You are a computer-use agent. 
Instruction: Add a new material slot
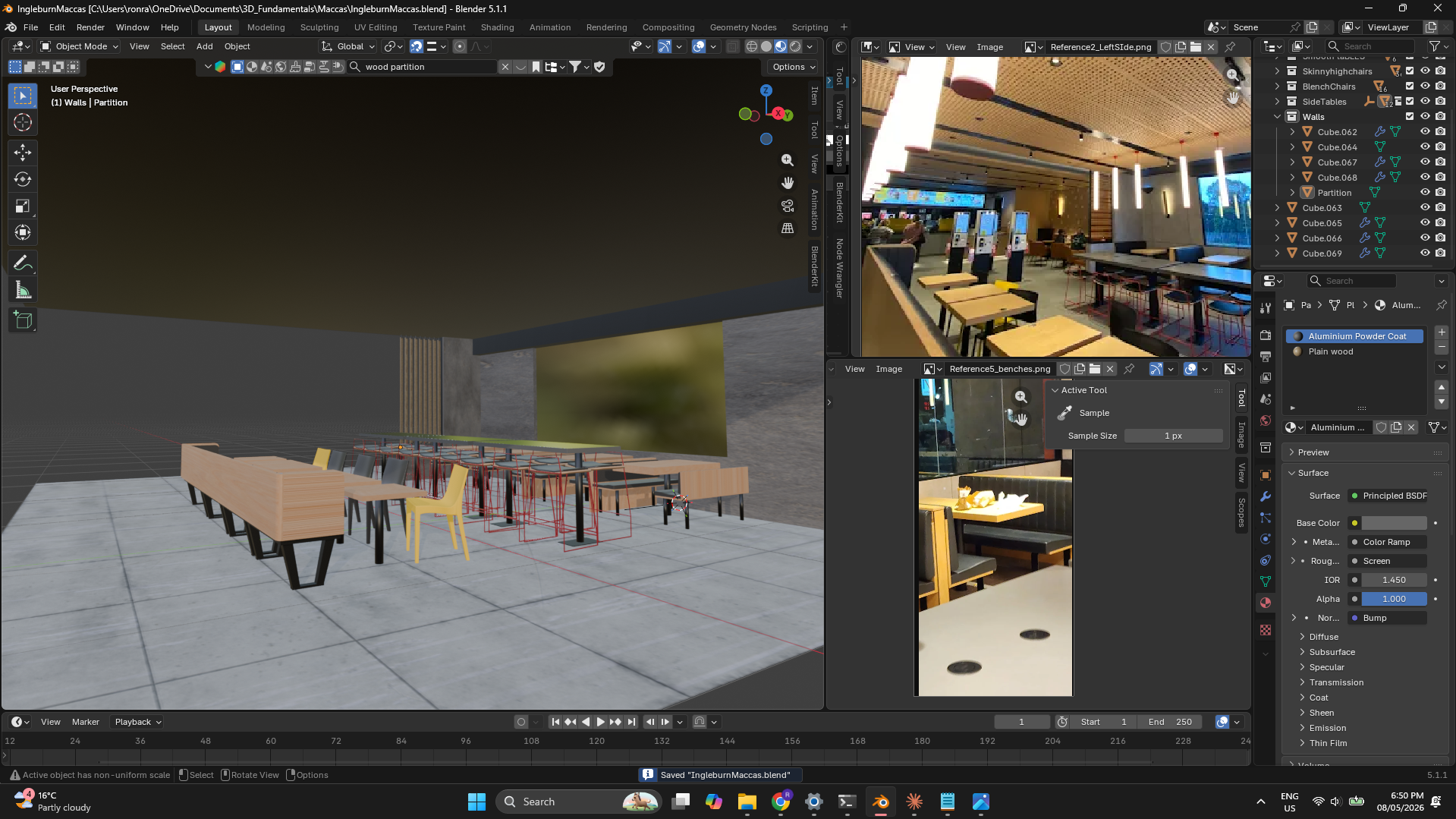(x=1442, y=332)
